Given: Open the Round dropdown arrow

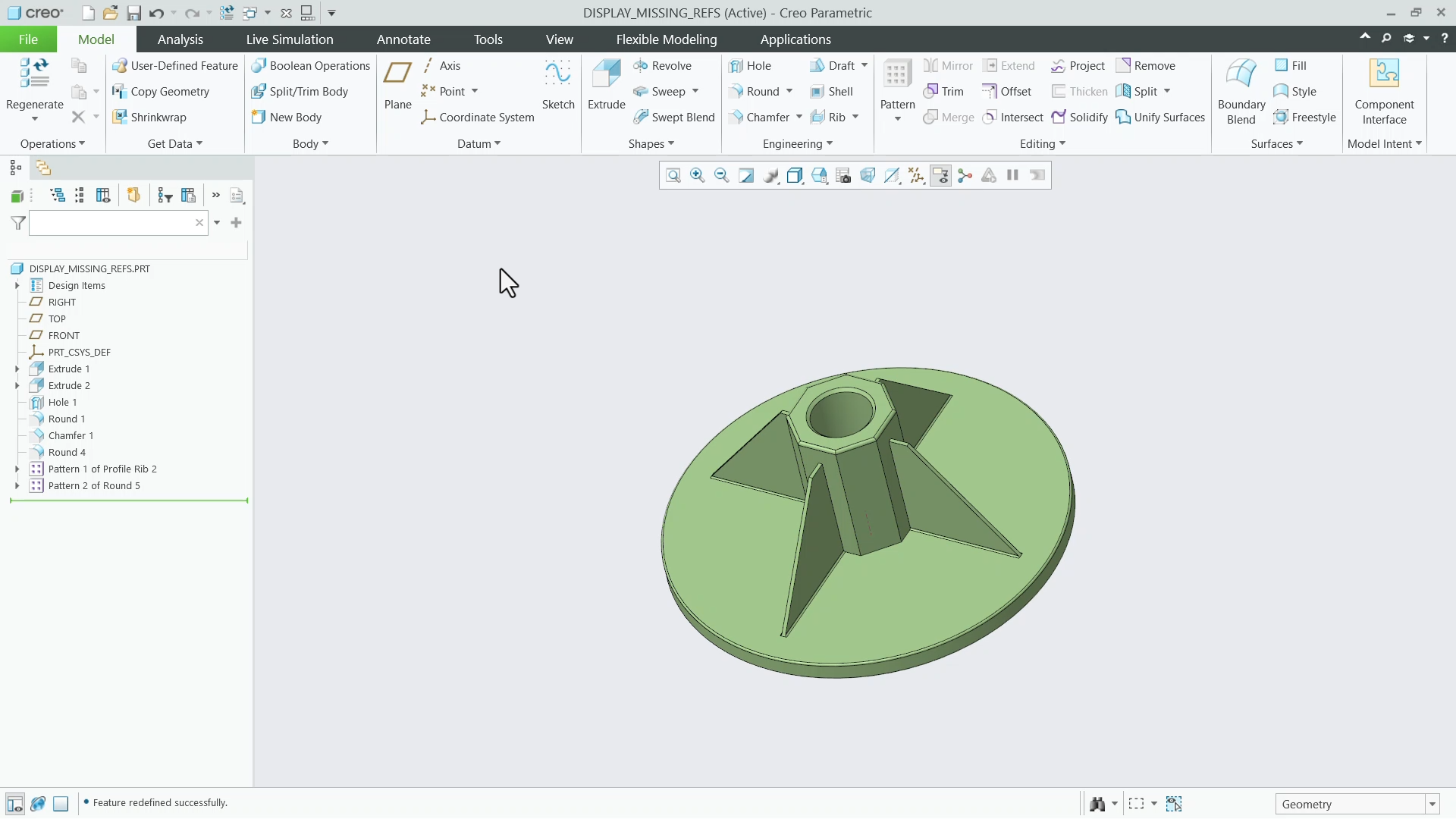Looking at the screenshot, I should click(x=789, y=92).
